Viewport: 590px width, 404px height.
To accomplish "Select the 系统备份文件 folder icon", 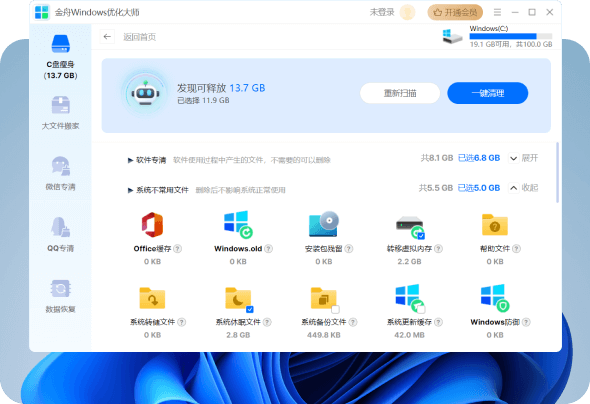I will point(324,299).
